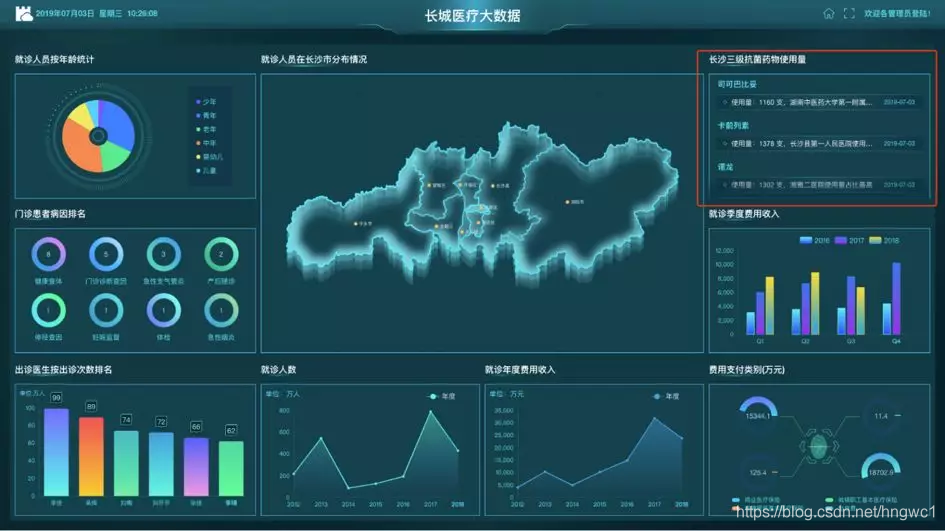The width and height of the screenshot is (945, 531).
Task: Click the 出诊医生按出诊次数排名 panel title
Action: [64, 369]
